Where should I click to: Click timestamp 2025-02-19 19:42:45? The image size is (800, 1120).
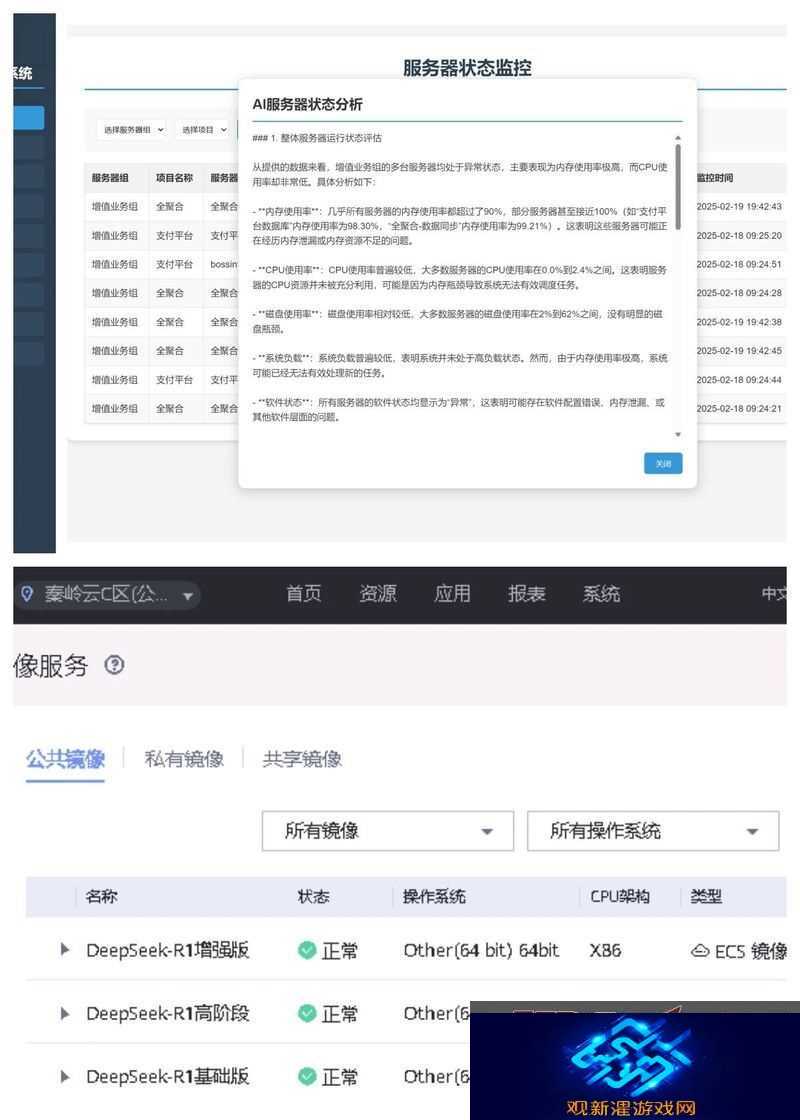click(x=739, y=351)
